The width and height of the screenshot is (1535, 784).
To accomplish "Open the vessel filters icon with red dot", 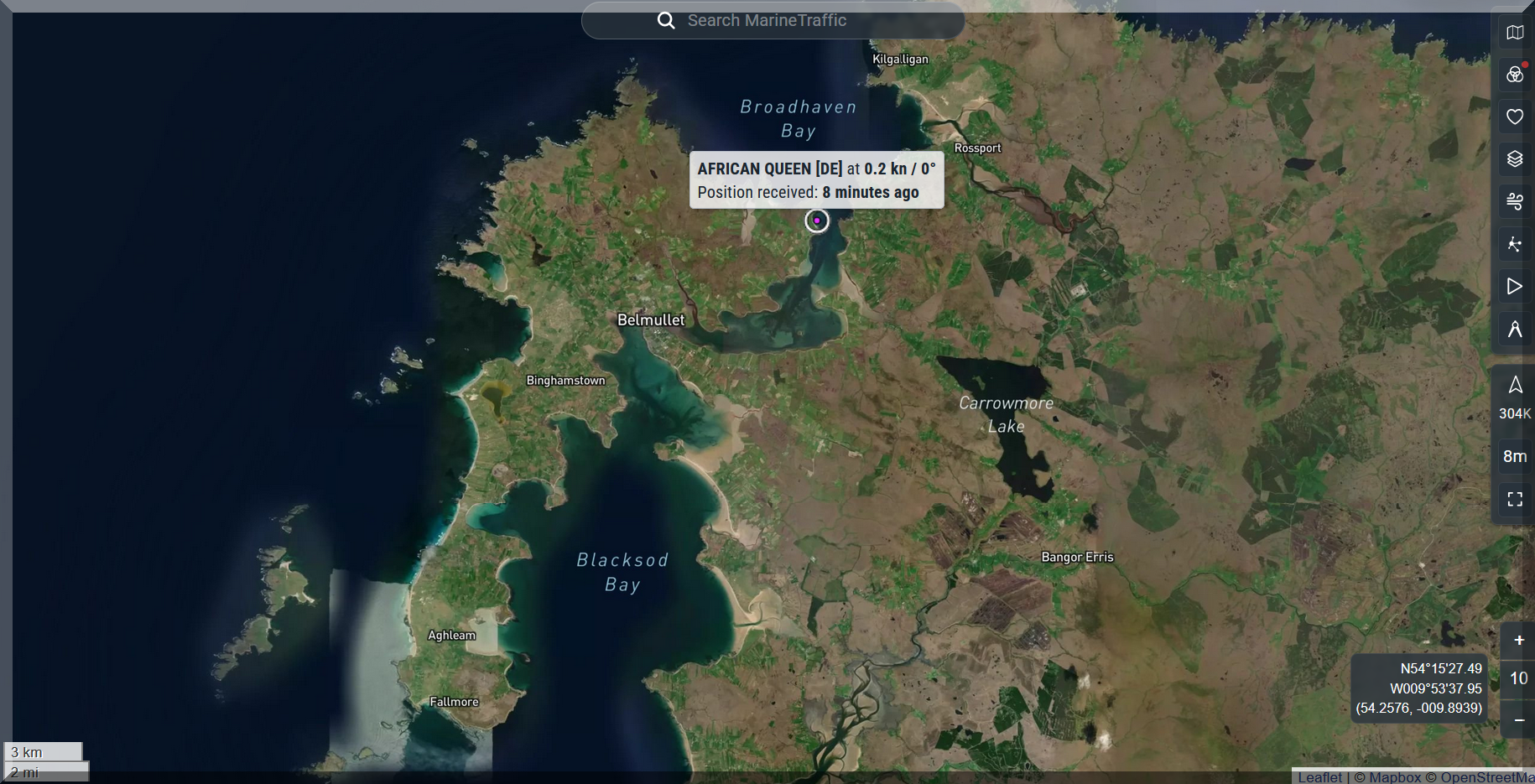I will click(1514, 75).
